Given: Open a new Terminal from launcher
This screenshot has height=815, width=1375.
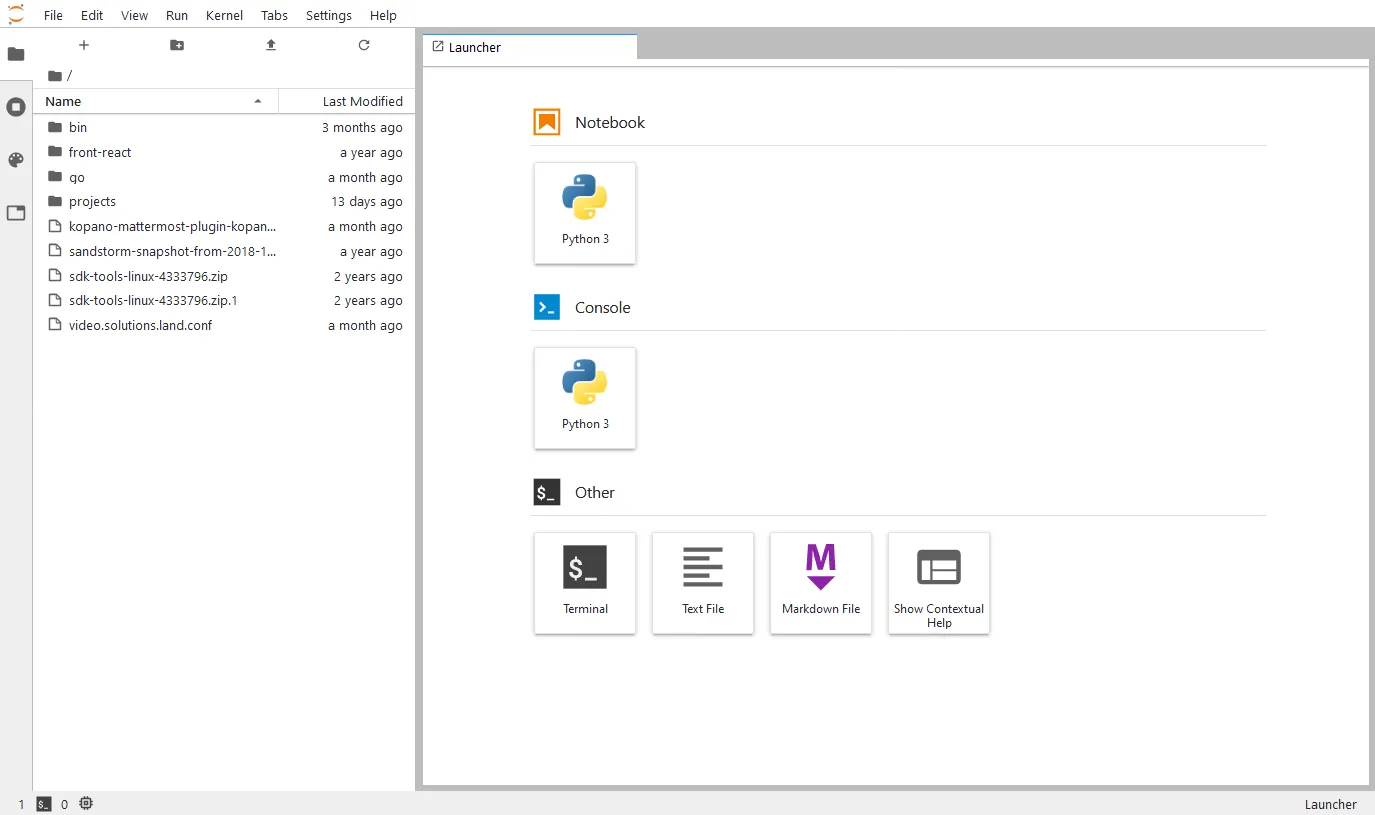Looking at the screenshot, I should tap(585, 583).
